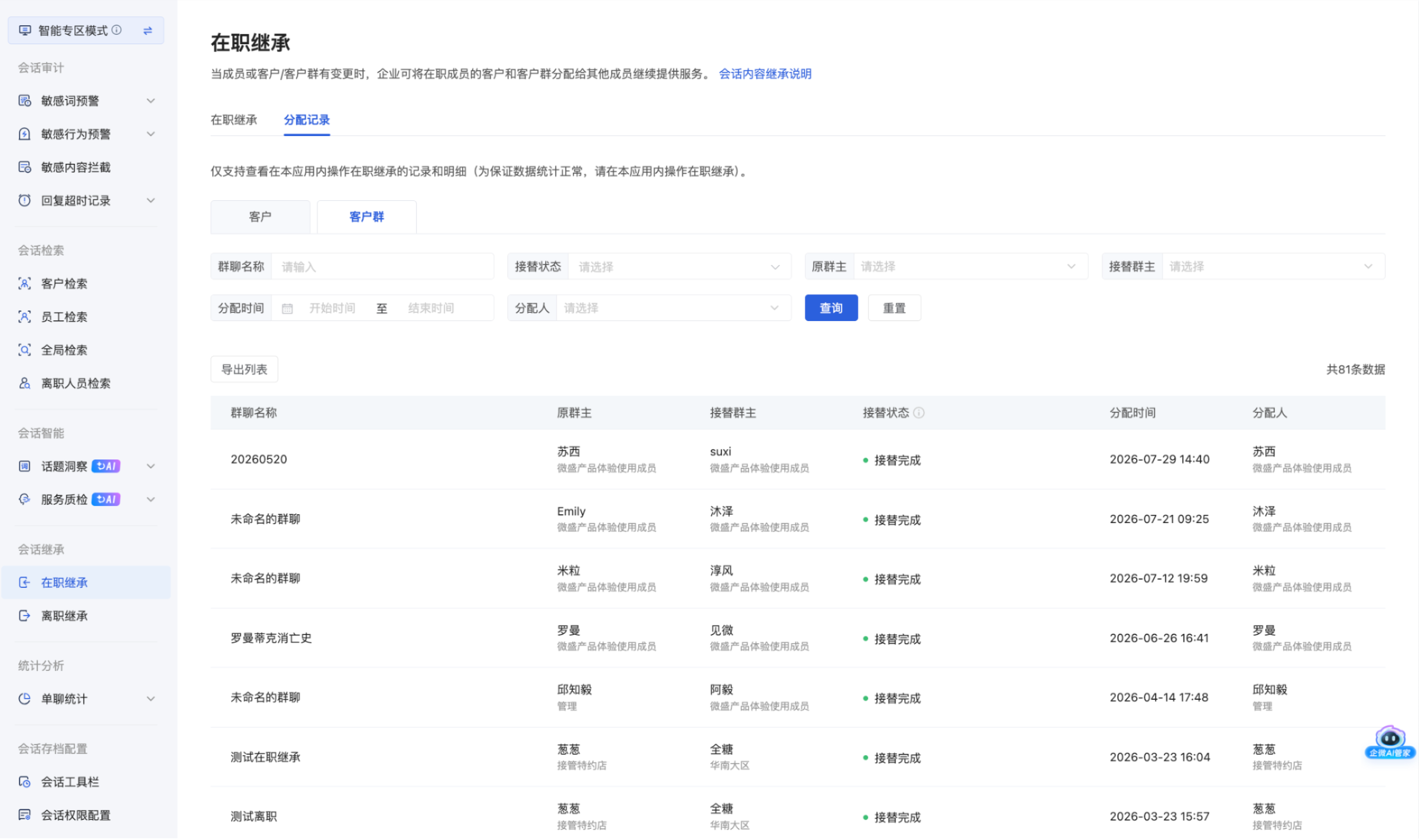Screen dimensions: 1419x840
Task: Focus the 群聊名称 input field
Action: coord(382,267)
